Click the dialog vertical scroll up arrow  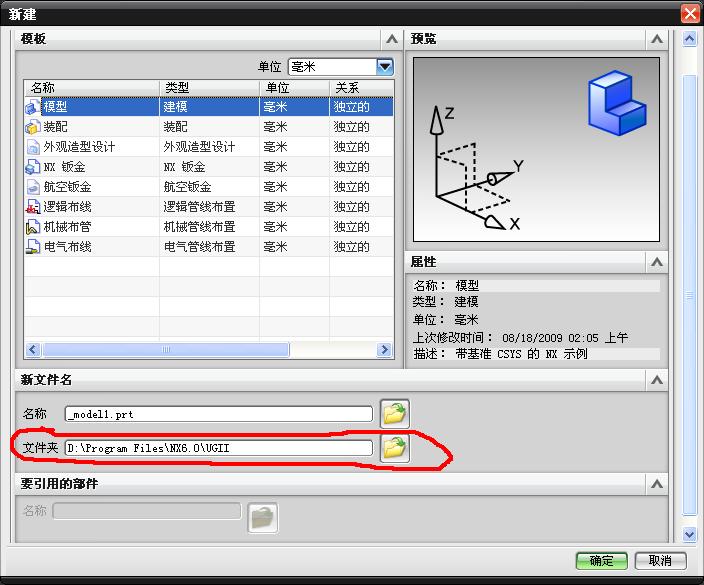[689, 39]
